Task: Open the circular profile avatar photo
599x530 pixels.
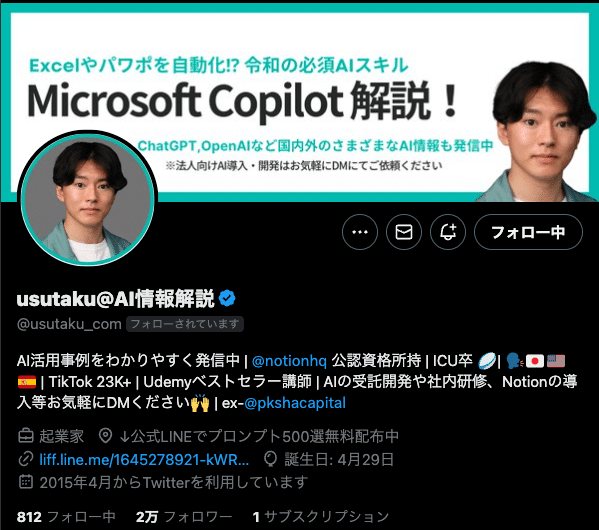Action: [87, 198]
